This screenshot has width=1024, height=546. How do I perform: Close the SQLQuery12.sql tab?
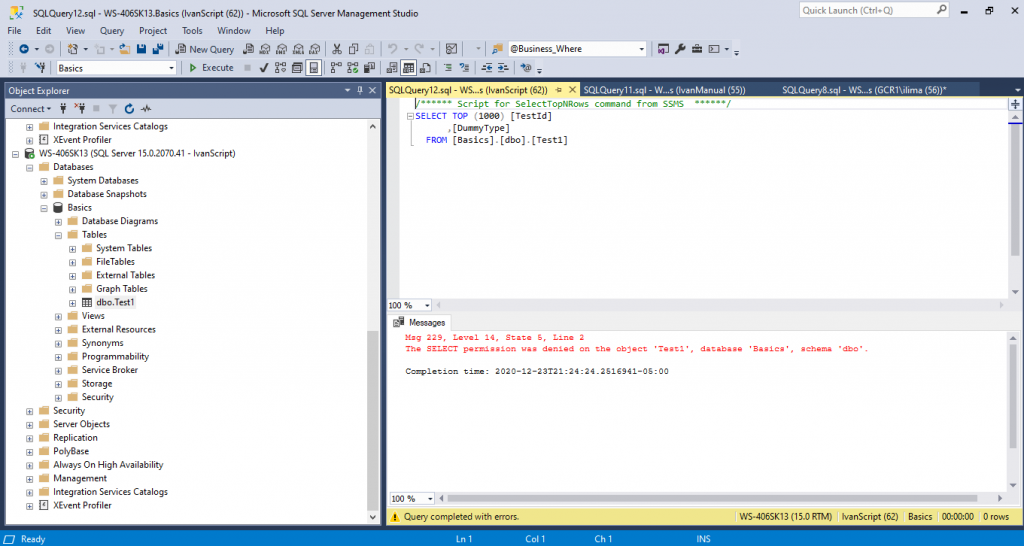tap(572, 90)
